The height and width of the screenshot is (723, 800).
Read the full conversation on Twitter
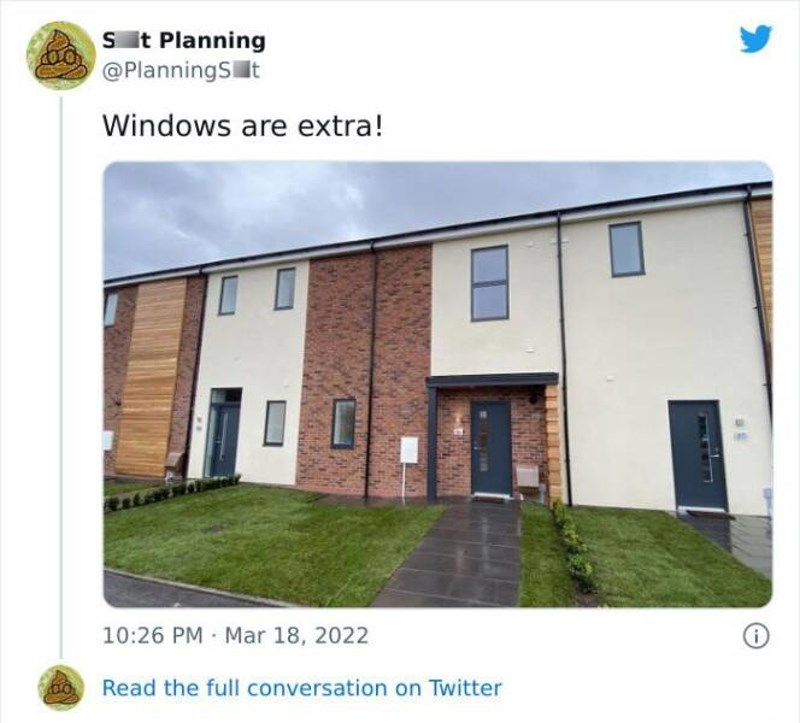point(302,688)
